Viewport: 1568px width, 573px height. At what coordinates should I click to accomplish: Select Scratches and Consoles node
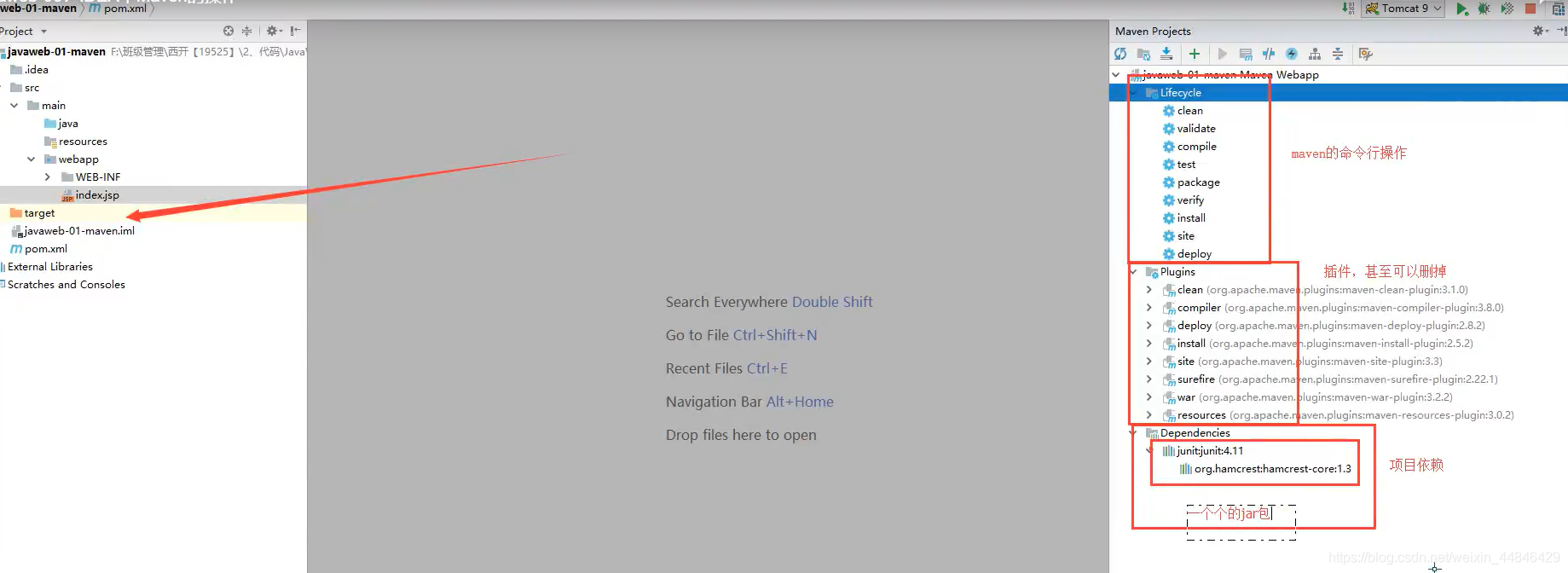tap(63, 285)
